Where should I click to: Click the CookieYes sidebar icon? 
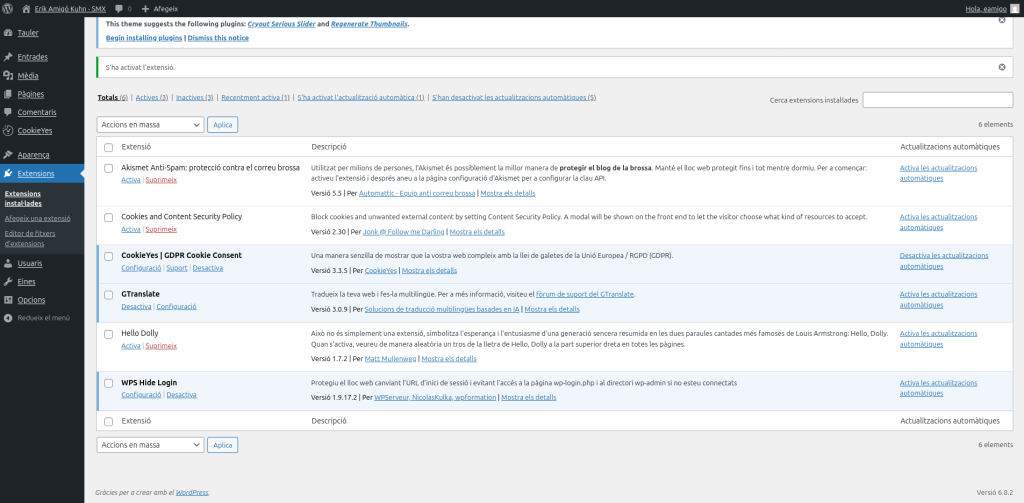pos(8,130)
